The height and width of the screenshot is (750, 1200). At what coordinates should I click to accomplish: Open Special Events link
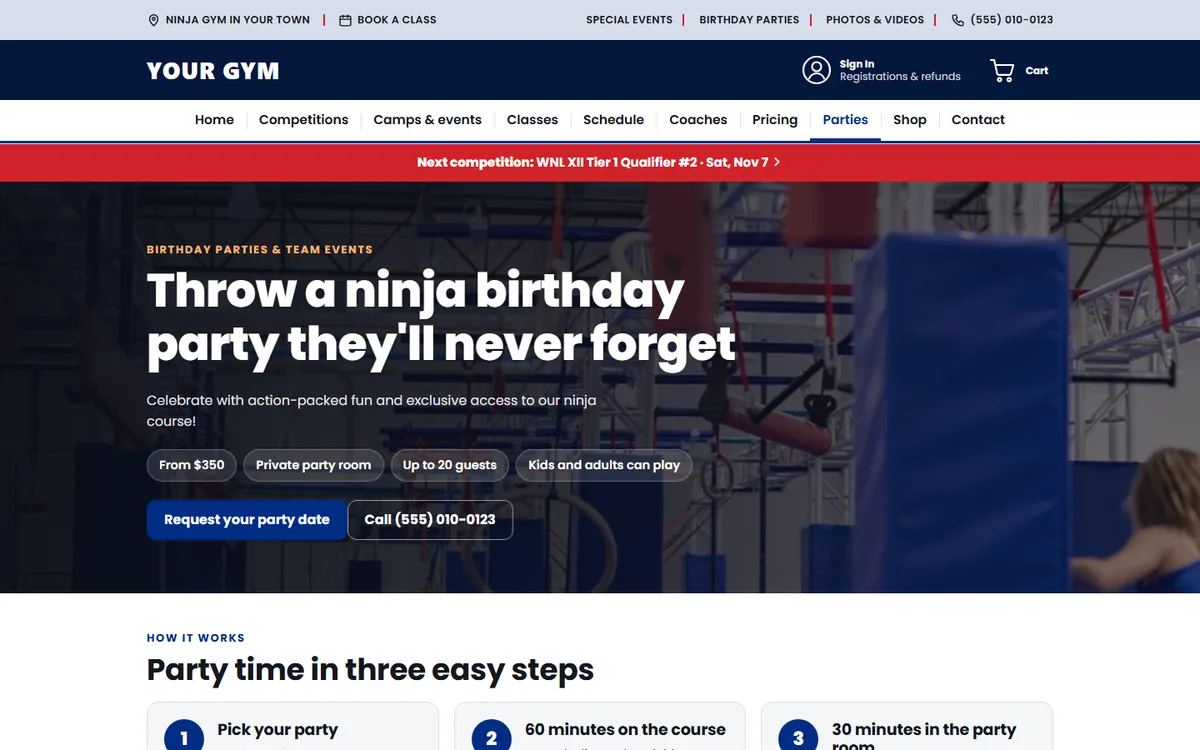(x=629, y=20)
